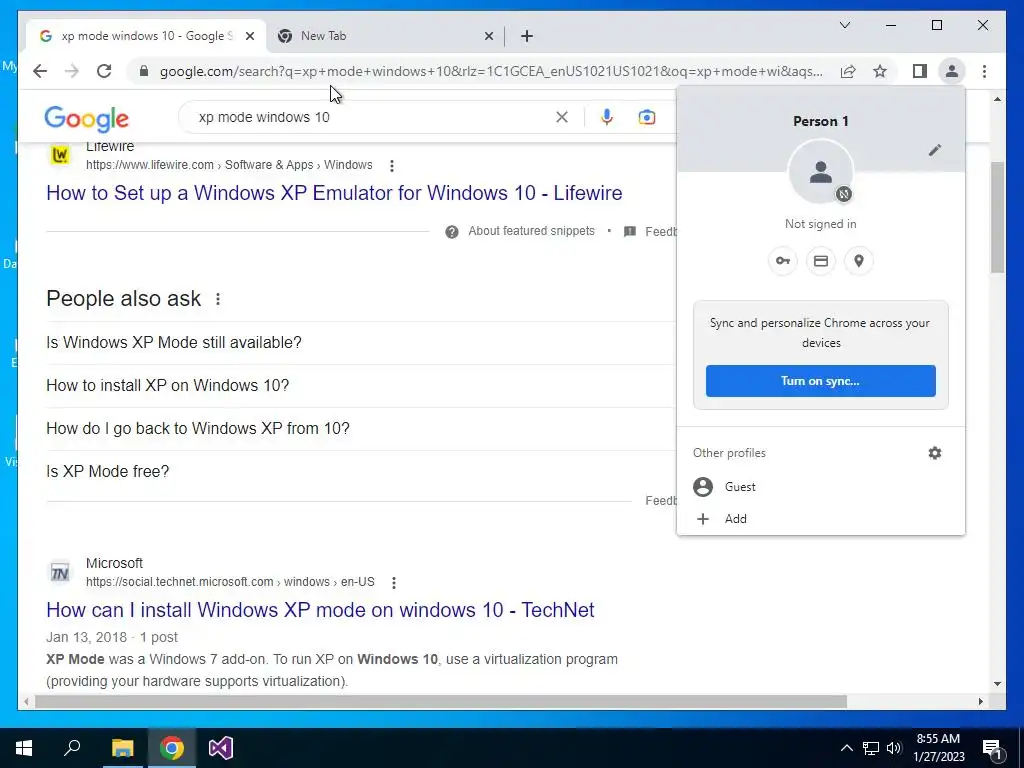Open File Explorer from the taskbar

coord(122,748)
